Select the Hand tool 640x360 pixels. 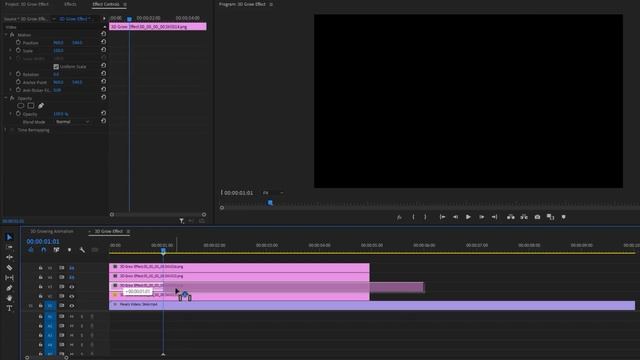[x=9, y=298]
